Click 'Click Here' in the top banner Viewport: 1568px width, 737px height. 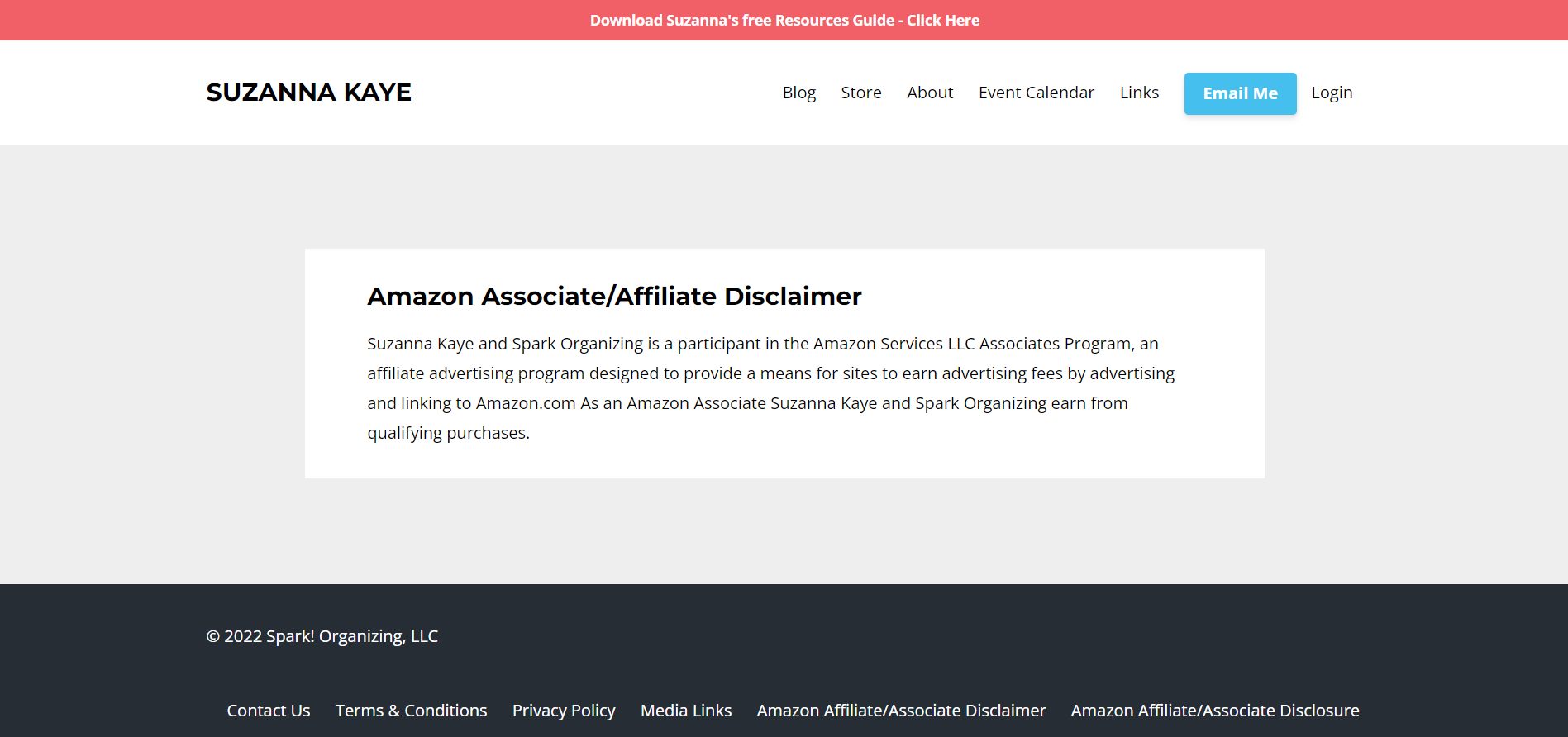(x=942, y=20)
